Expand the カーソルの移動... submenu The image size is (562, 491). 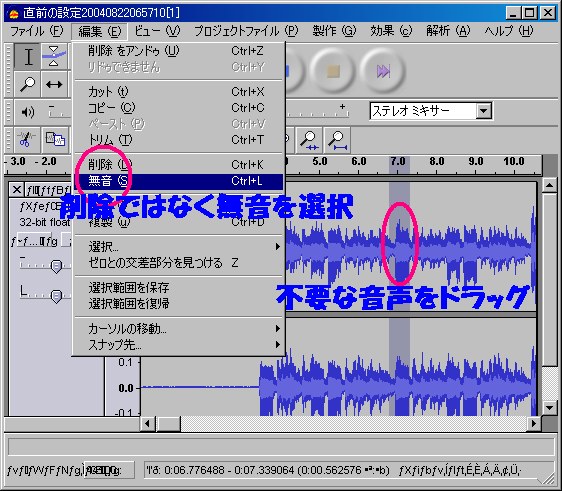coord(178,328)
